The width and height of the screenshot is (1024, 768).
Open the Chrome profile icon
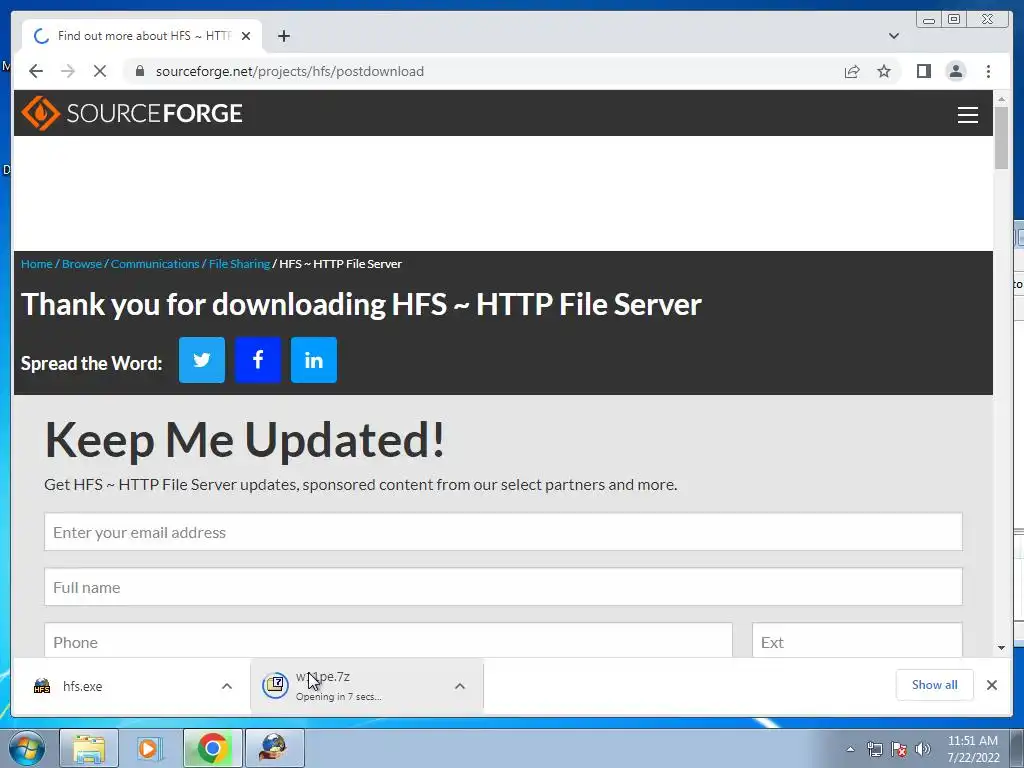tap(955, 71)
